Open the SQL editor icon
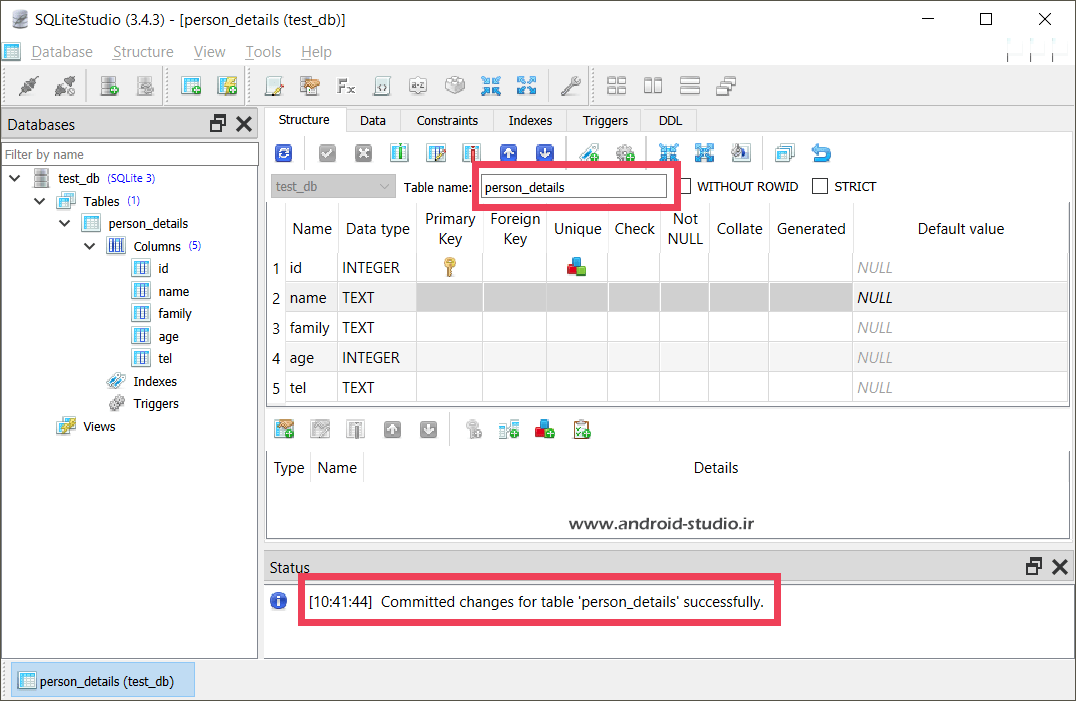 (274, 86)
